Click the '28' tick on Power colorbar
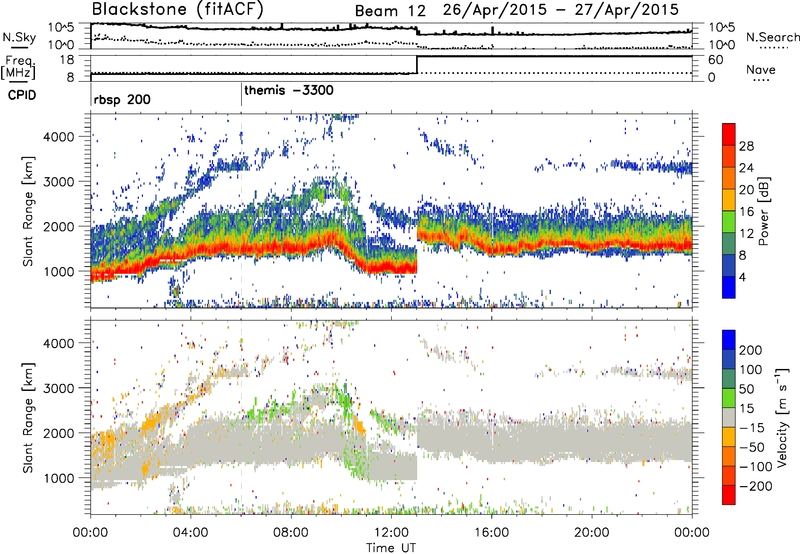Image resolution: width=800 pixels, height=554 pixels. pos(746,146)
